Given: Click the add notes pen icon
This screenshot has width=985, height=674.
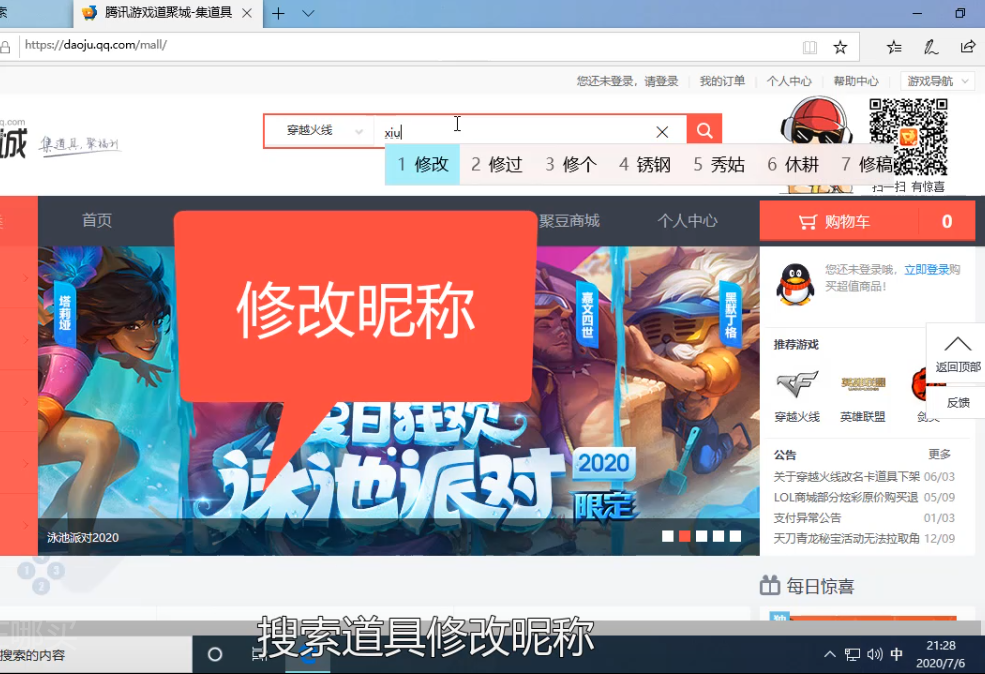Looking at the screenshot, I should [x=930, y=46].
